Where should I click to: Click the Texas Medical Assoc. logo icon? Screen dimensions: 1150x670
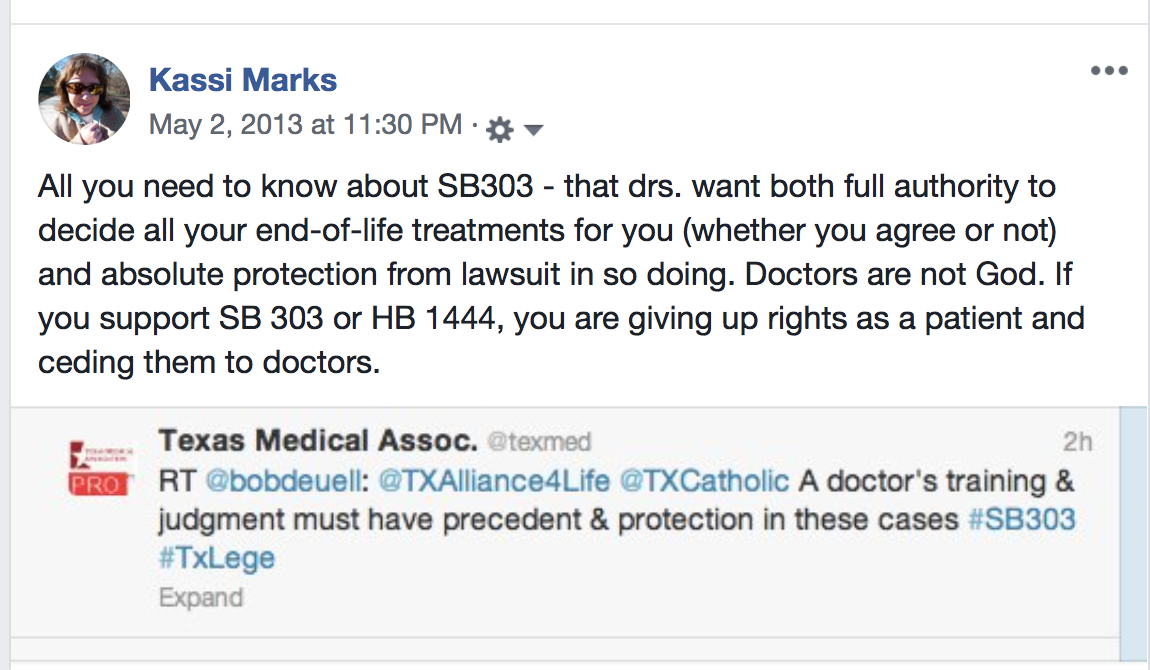pos(99,467)
